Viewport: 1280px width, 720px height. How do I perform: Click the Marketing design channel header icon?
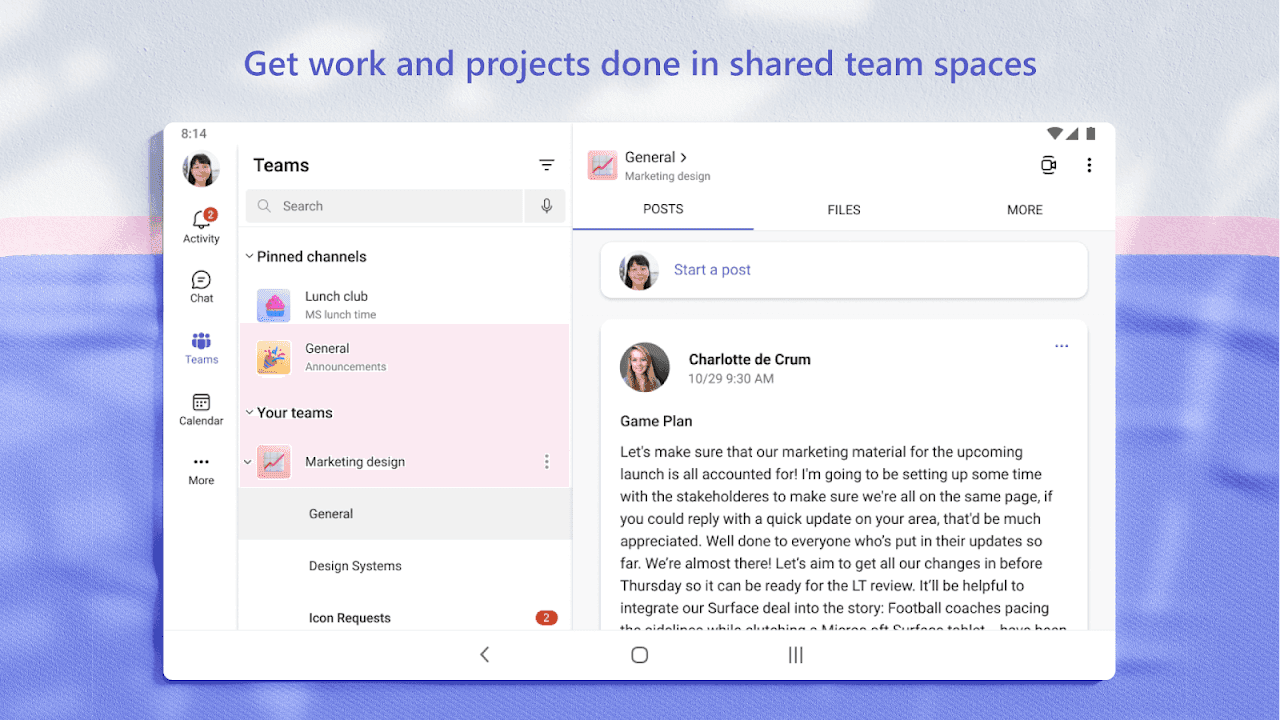pyautogui.click(x=602, y=166)
